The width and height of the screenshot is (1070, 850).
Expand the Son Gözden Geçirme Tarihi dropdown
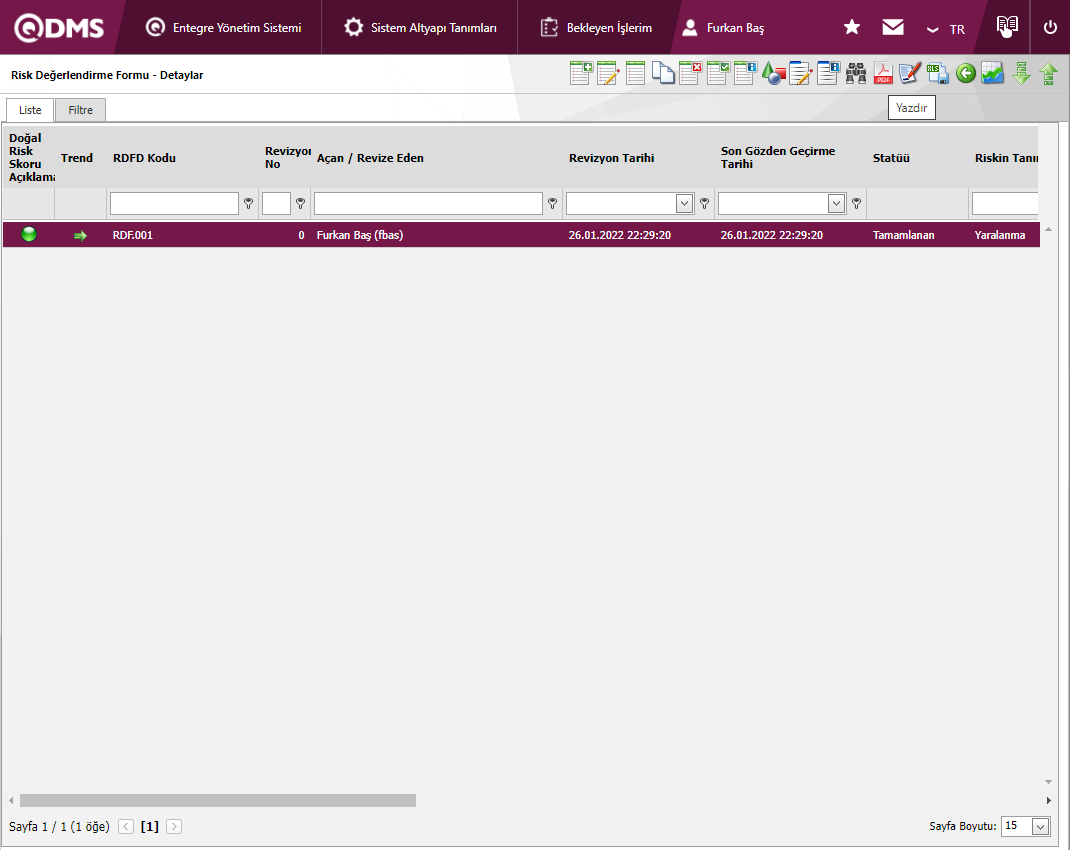[x=837, y=204]
